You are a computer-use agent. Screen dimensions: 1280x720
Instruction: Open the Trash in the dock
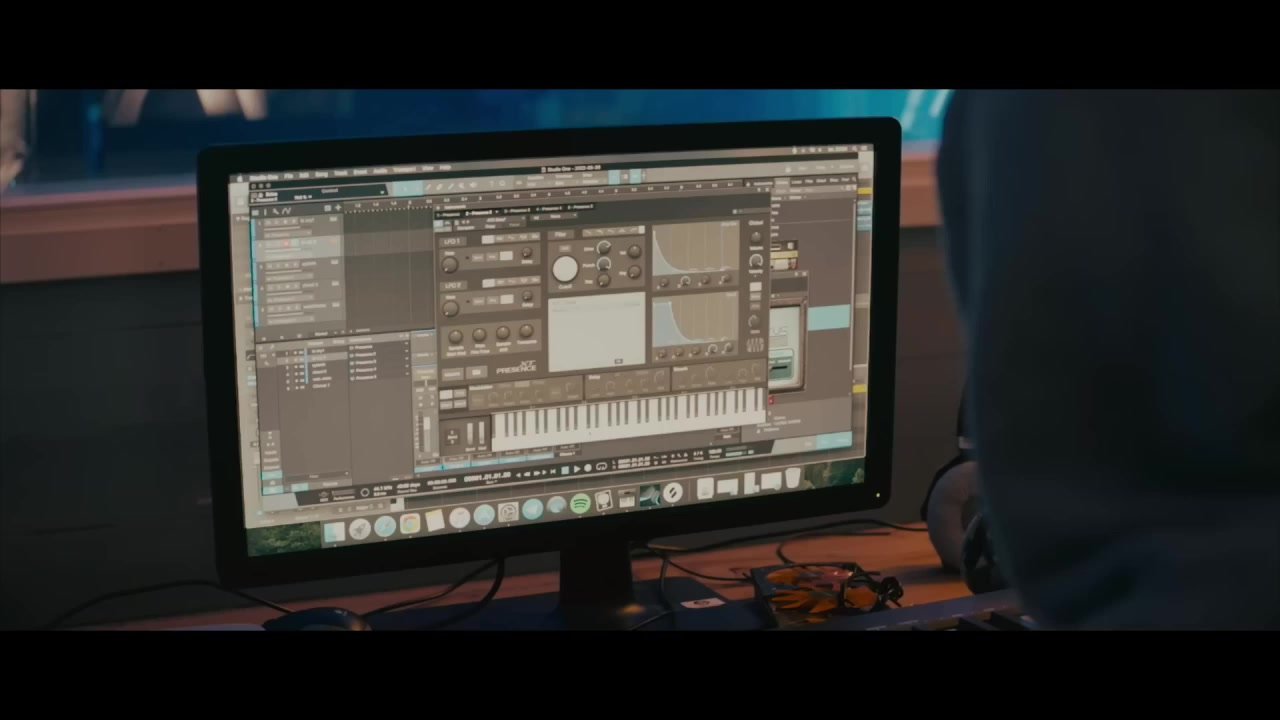[793, 478]
